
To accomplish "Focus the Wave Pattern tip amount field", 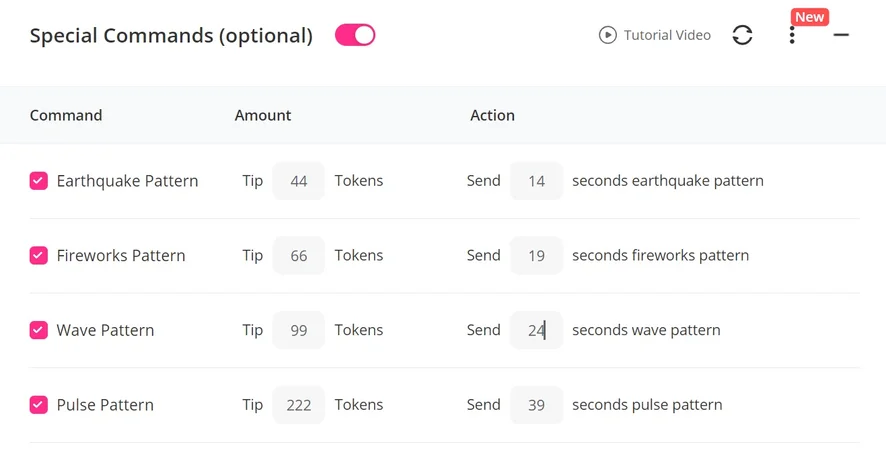I will [x=298, y=330].
